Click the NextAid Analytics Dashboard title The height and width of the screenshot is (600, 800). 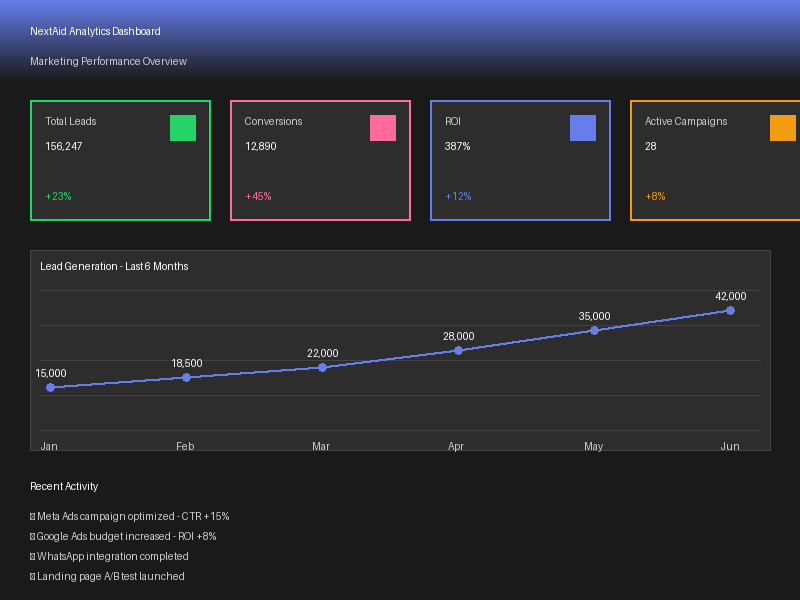(94, 31)
